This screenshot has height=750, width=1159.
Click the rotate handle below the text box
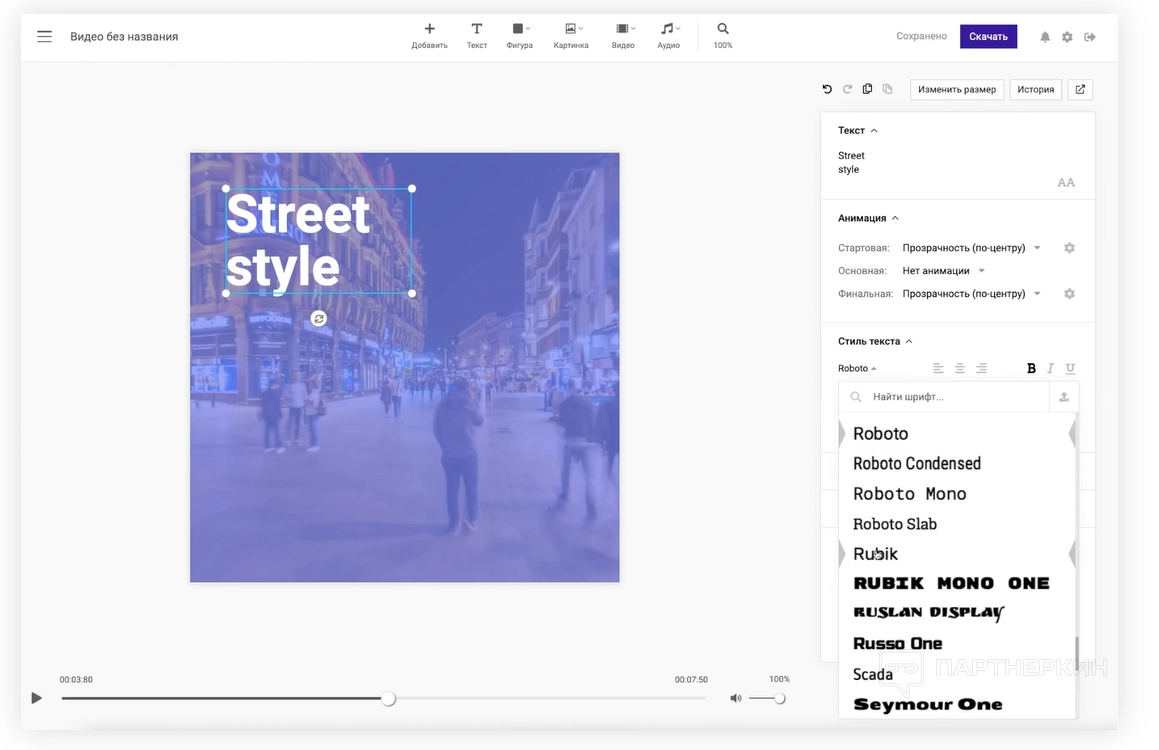click(x=319, y=318)
